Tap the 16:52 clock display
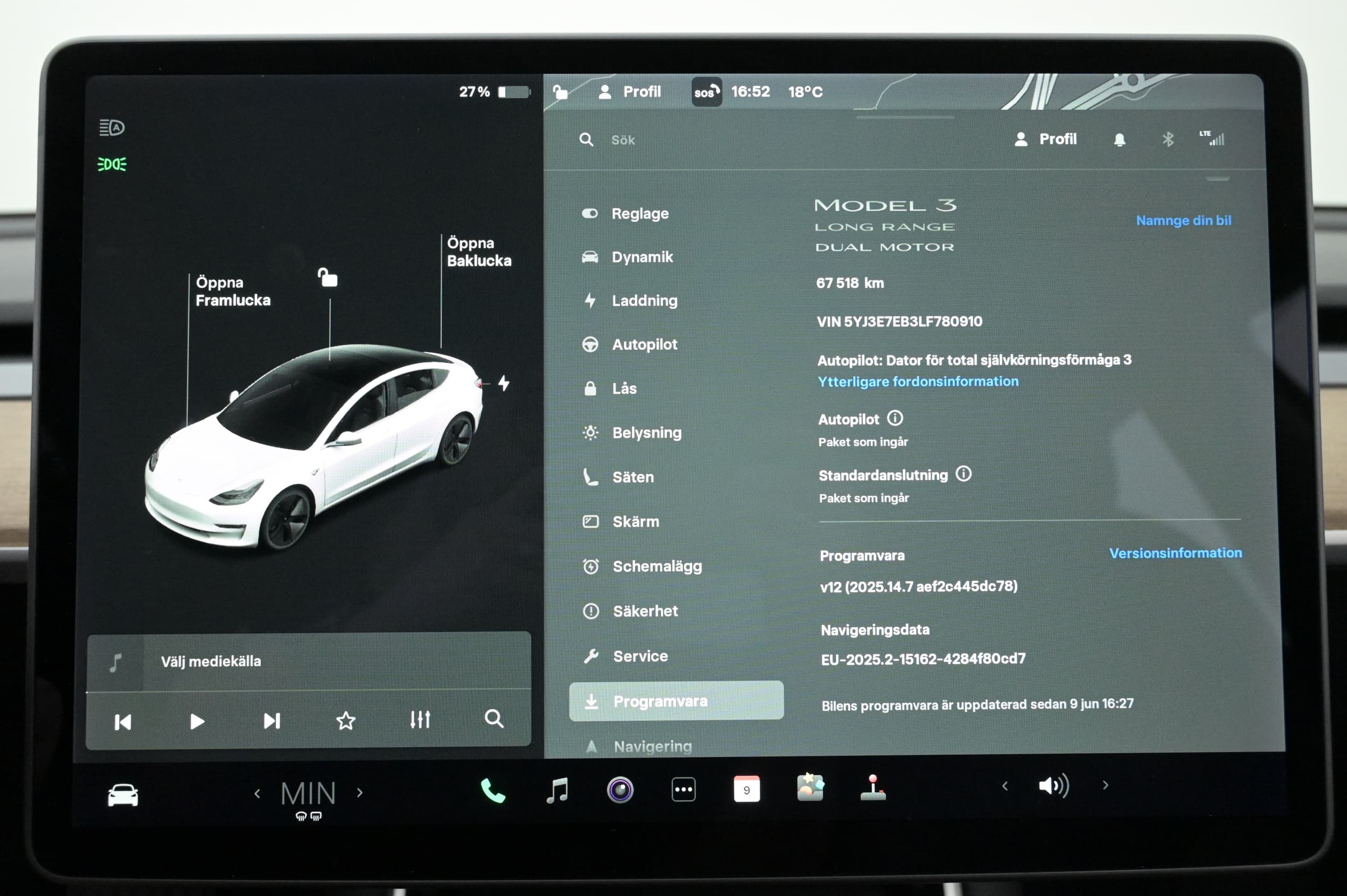 coord(751,92)
